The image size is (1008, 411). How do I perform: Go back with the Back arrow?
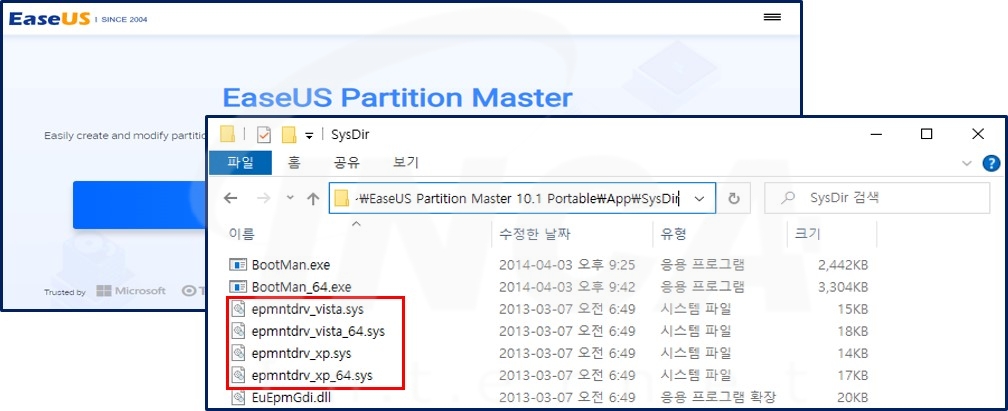230,198
